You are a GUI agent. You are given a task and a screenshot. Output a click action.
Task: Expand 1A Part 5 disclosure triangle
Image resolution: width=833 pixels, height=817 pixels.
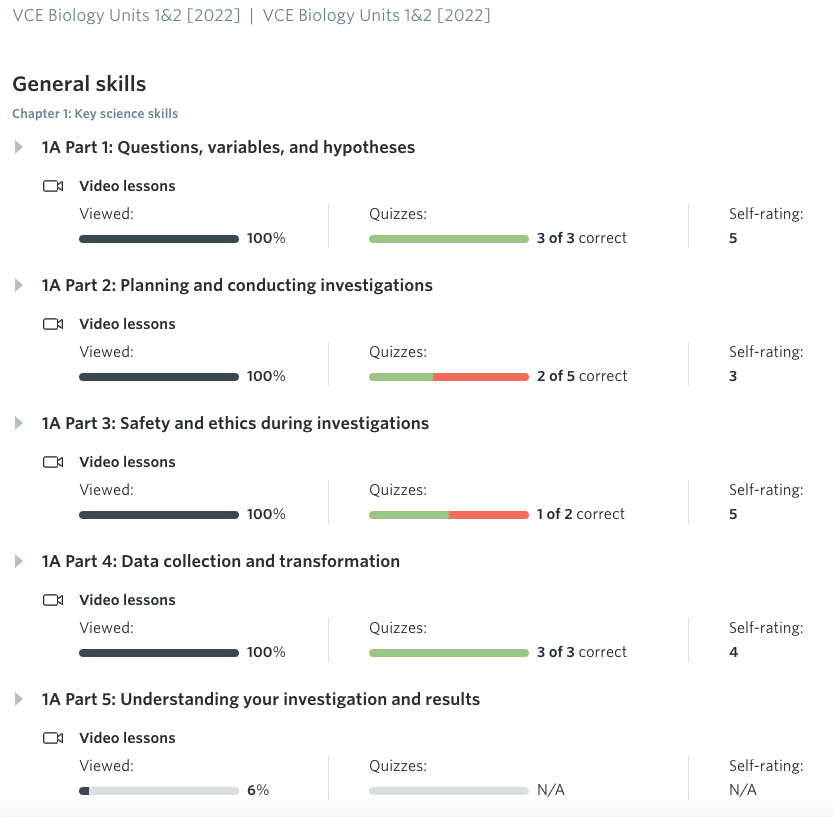(x=18, y=700)
